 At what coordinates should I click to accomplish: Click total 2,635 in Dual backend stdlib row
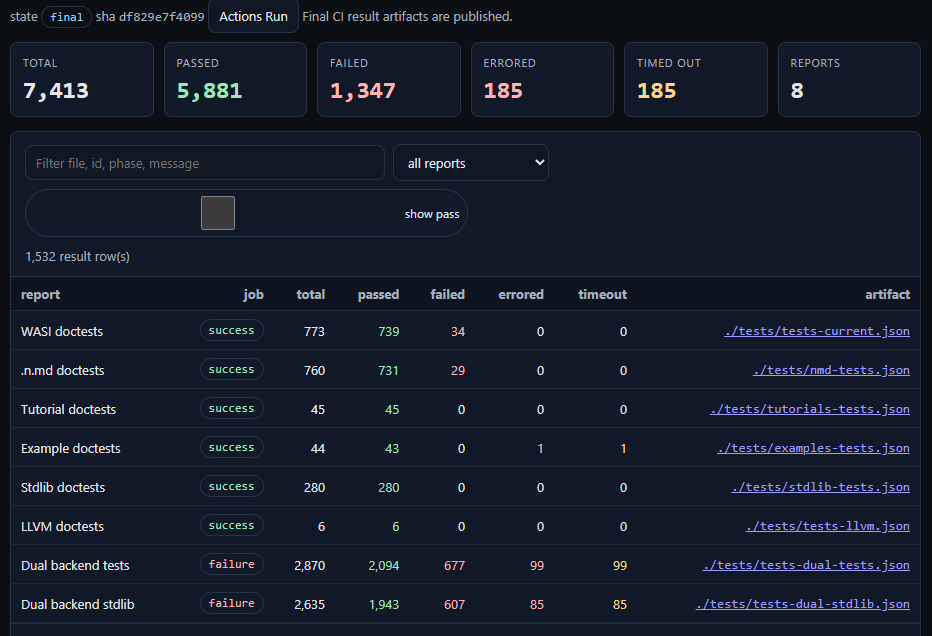click(310, 605)
